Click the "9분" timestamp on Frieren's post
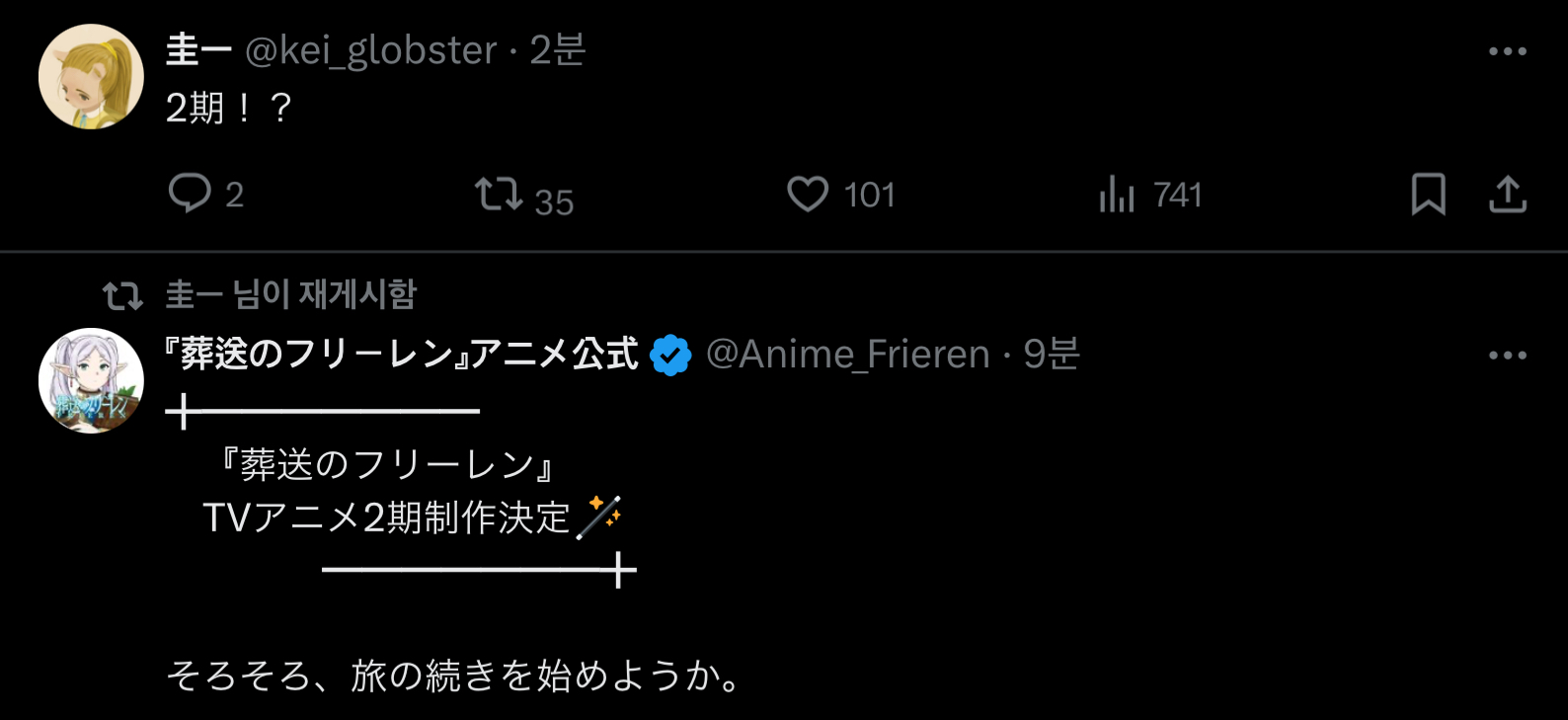This screenshot has height=720, width=1568. [x=1052, y=355]
